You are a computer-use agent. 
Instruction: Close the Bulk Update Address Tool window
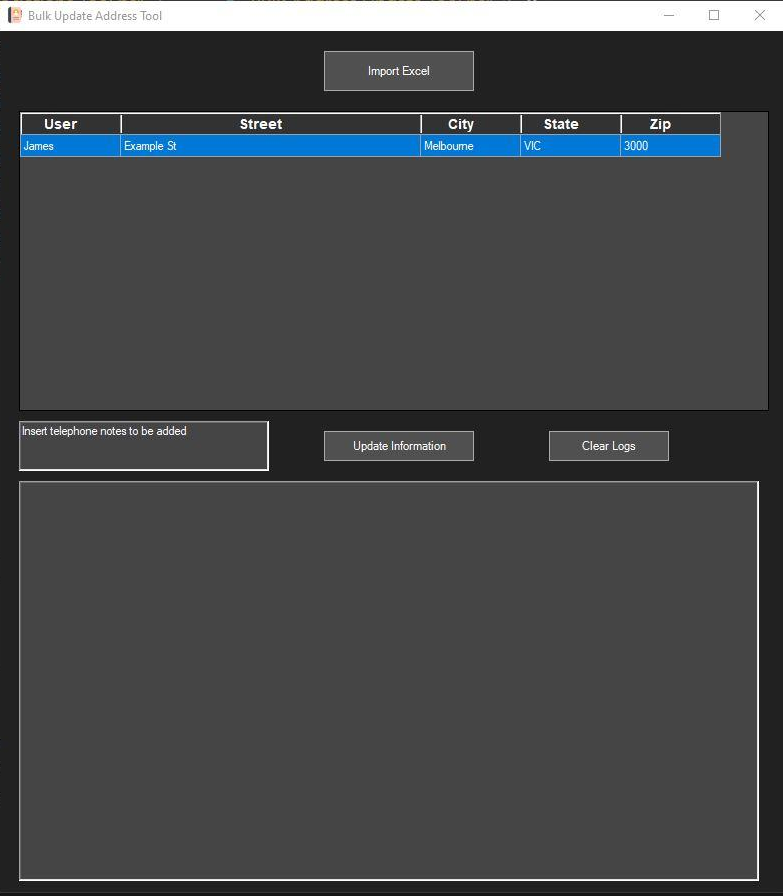pos(760,15)
